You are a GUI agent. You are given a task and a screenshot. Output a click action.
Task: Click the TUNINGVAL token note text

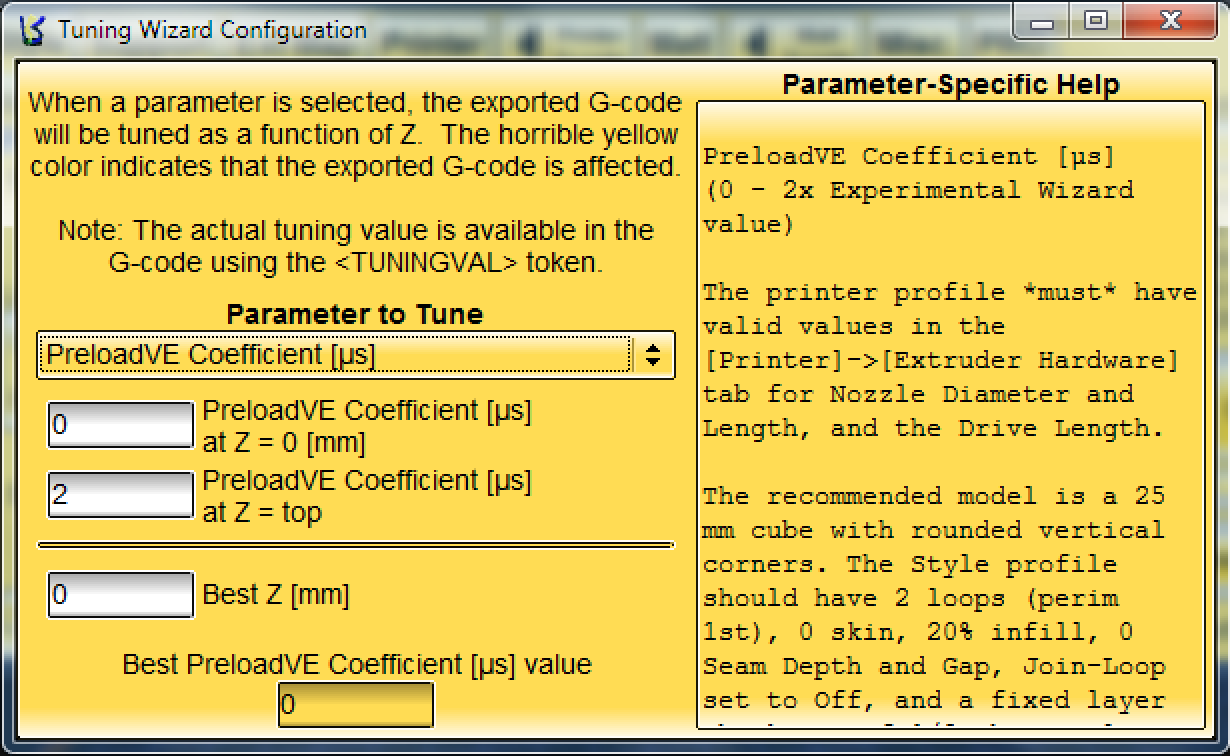tap(355, 247)
